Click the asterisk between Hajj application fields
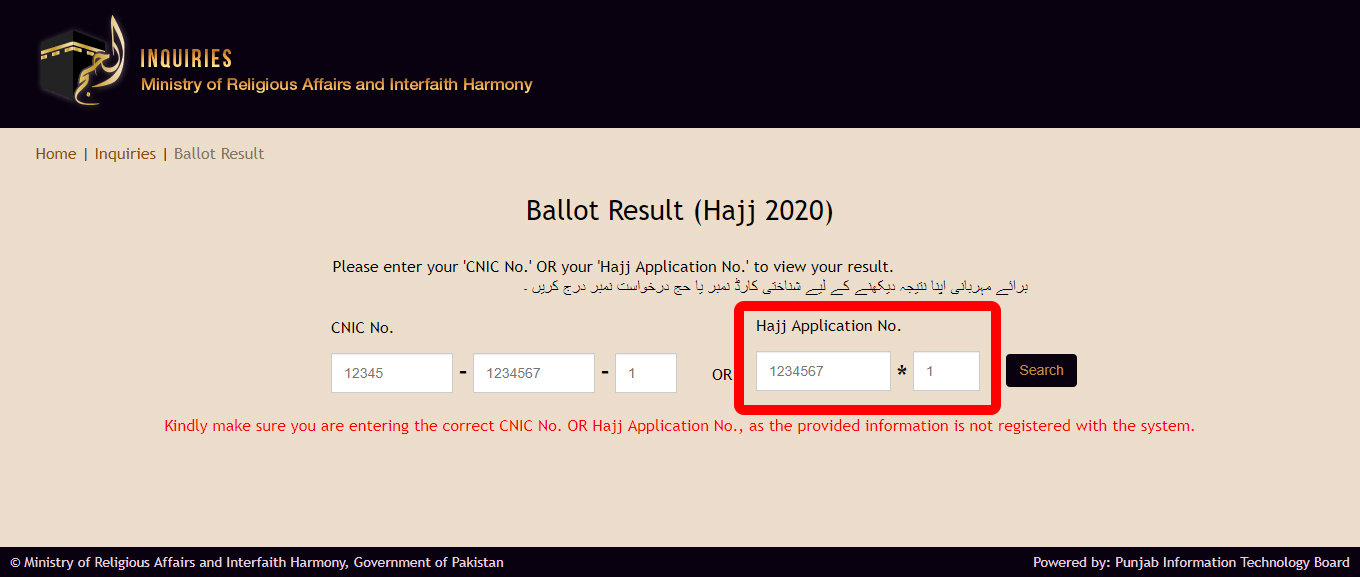This screenshot has width=1360, height=577. point(902,373)
